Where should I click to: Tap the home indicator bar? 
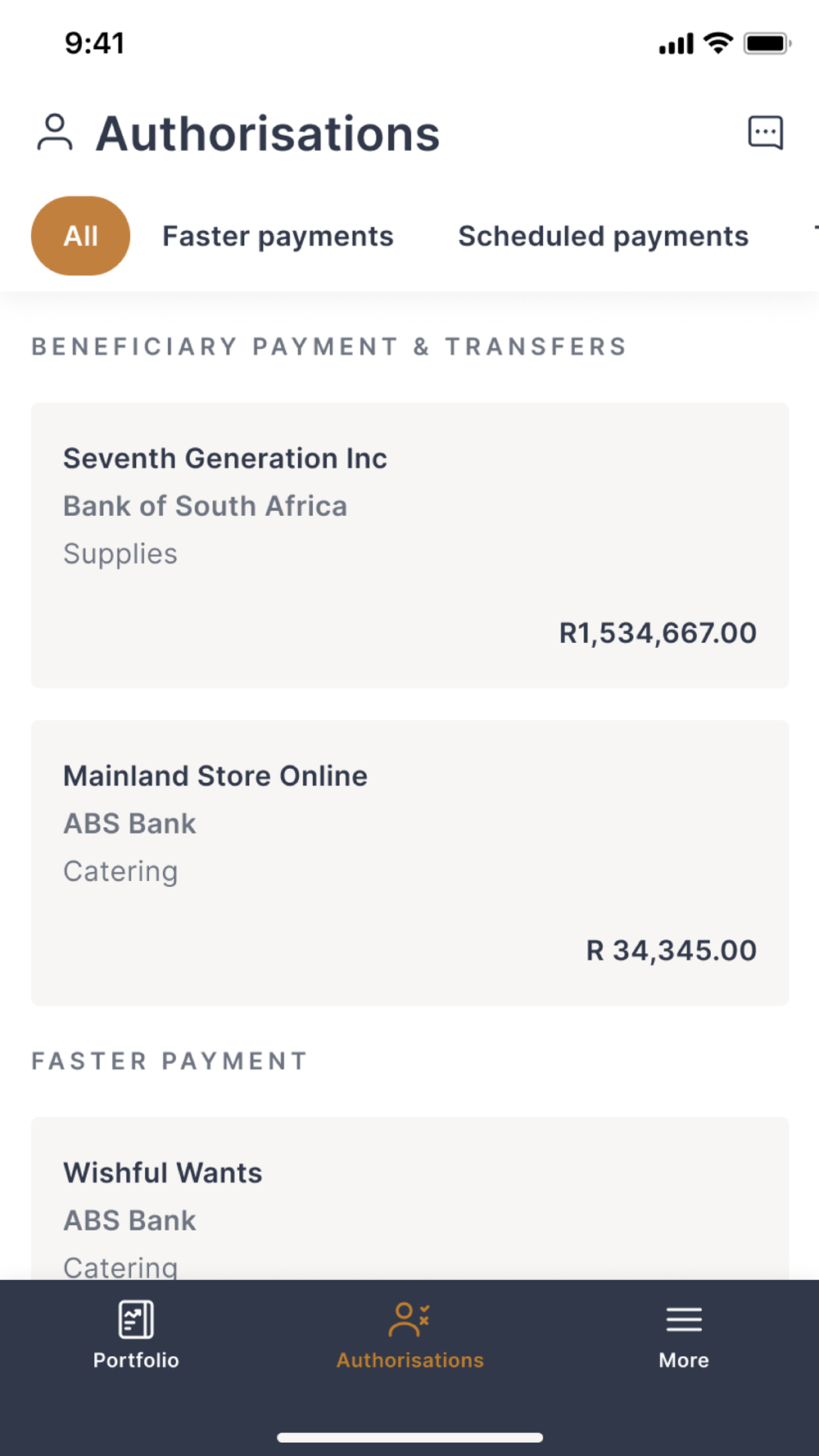coord(409,1437)
